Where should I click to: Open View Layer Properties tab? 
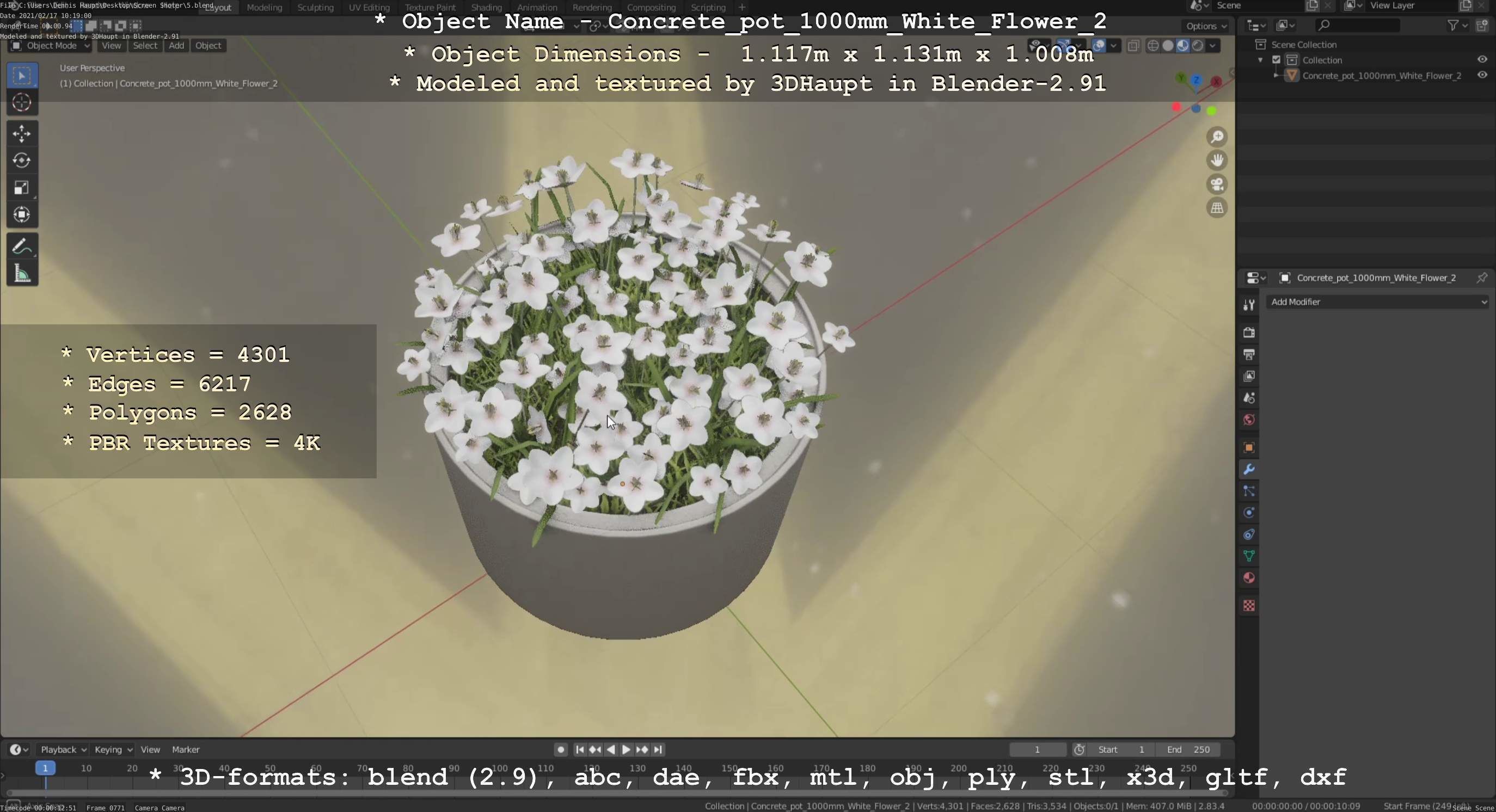point(1249,376)
